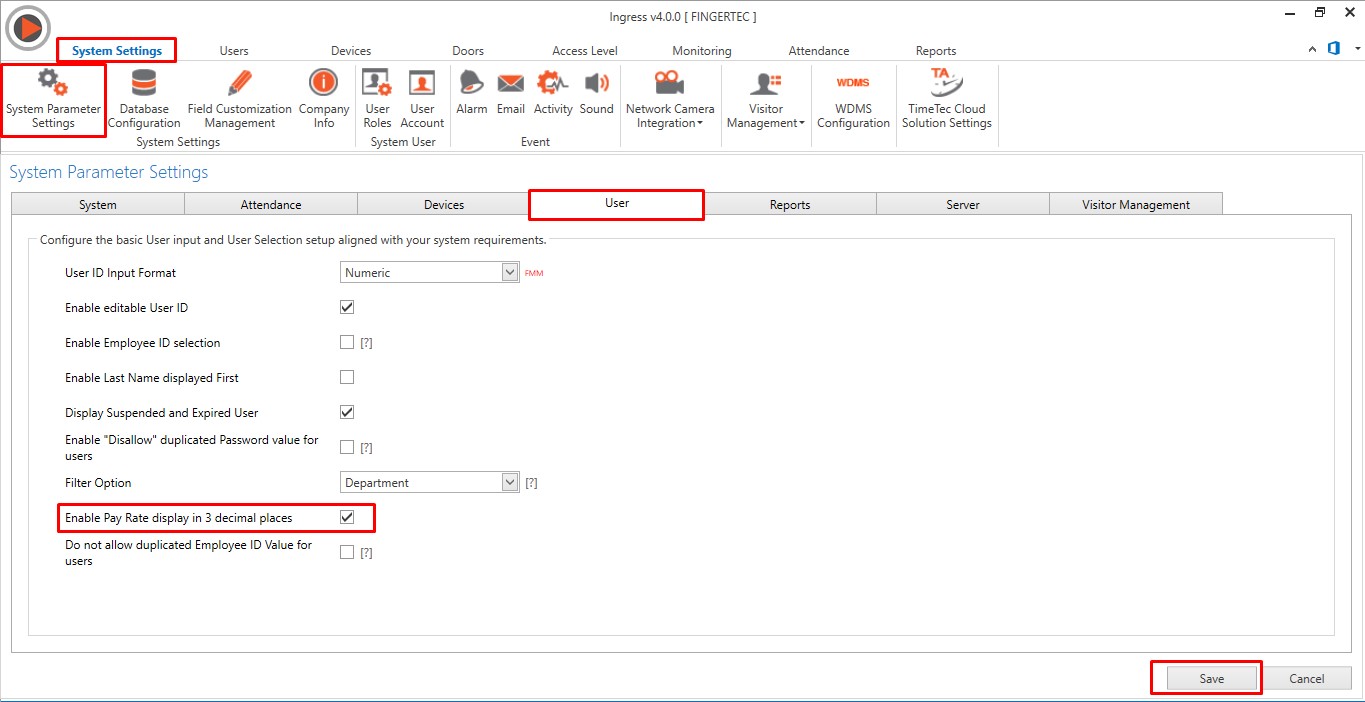Save the system parameter settings

(1212, 678)
